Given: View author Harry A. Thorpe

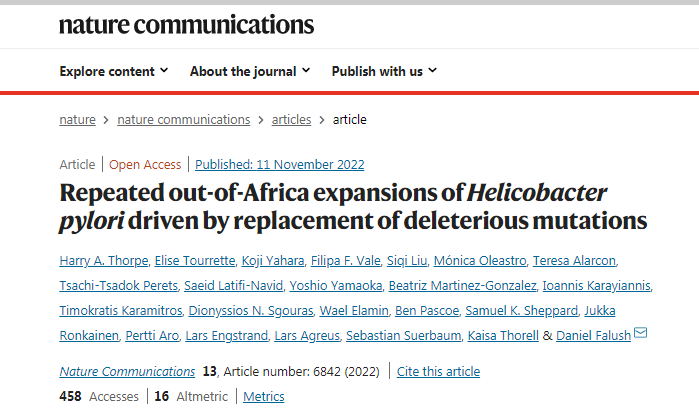Looking at the screenshot, I should tap(104, 261).
